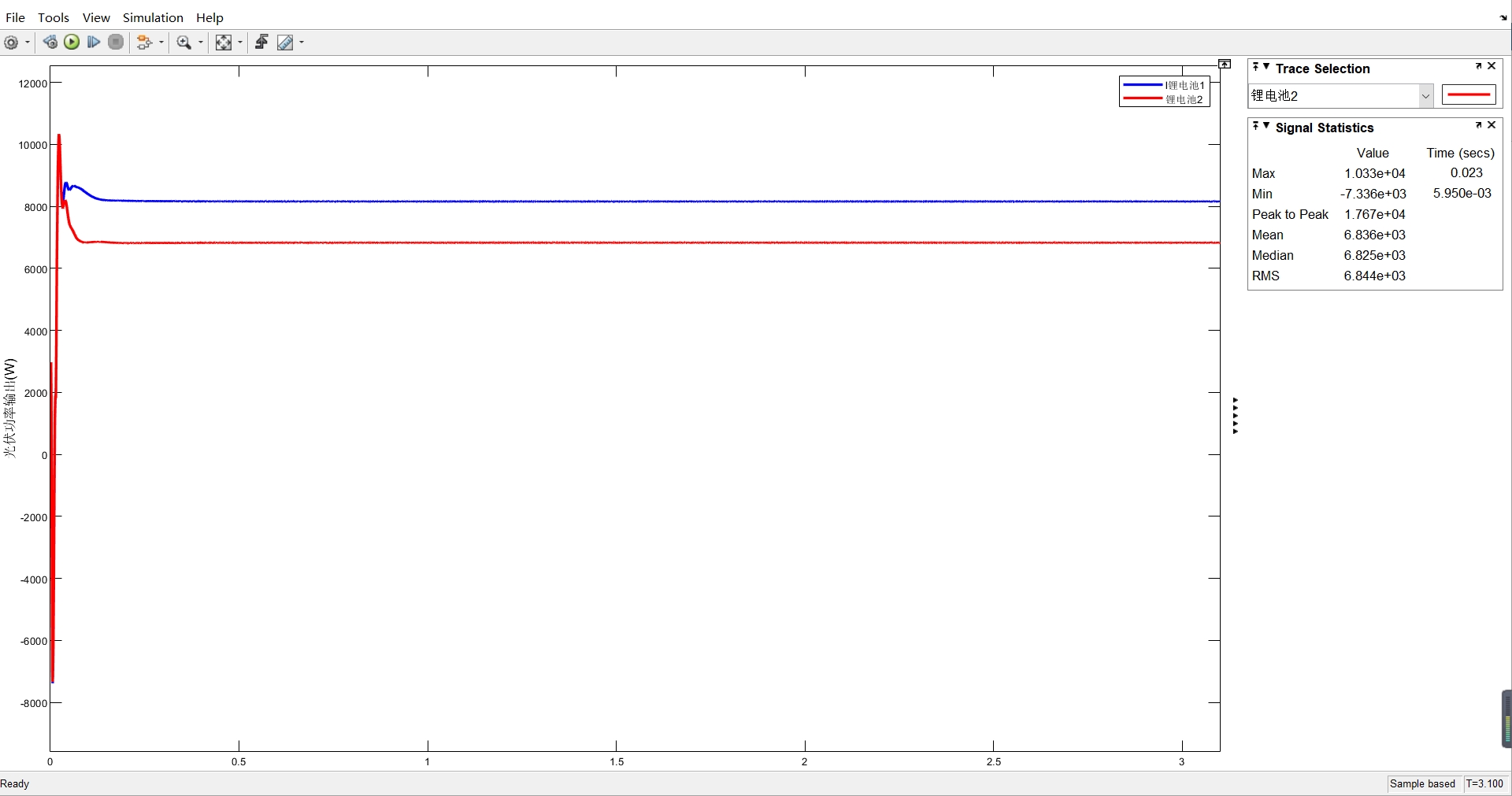Collapse the Signal Statistics panel with its triangle

click(1266, 126)
